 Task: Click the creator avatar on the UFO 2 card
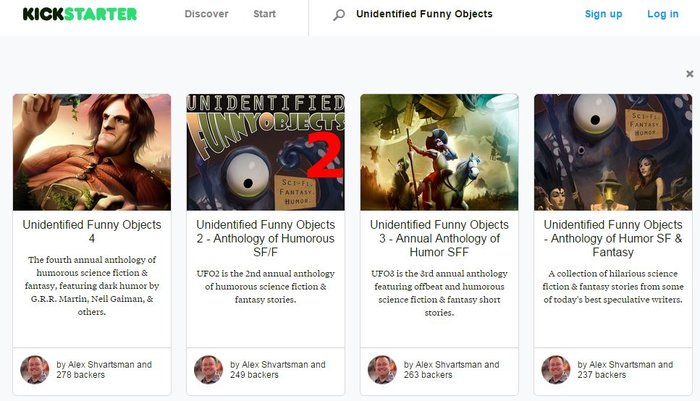[208, 370]
